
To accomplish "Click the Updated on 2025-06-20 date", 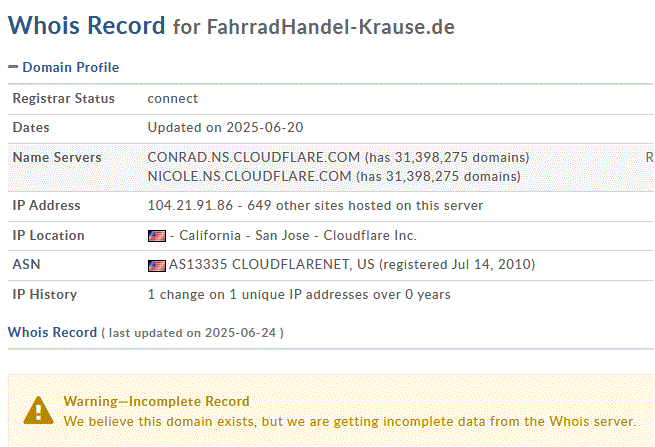I will [x=226, y=127].
